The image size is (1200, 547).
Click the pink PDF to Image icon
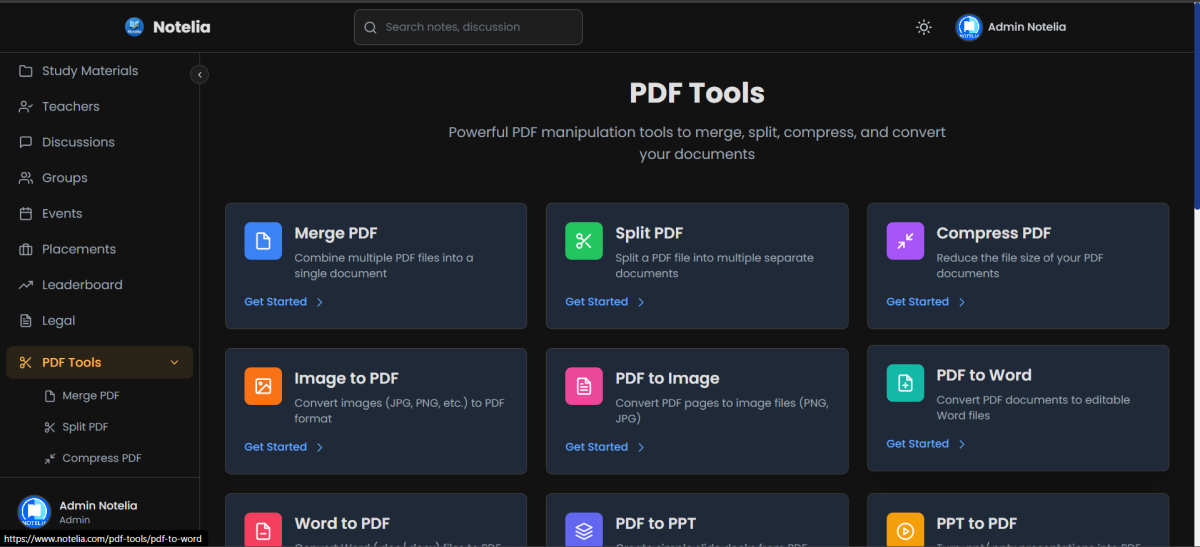pos(584,386)
